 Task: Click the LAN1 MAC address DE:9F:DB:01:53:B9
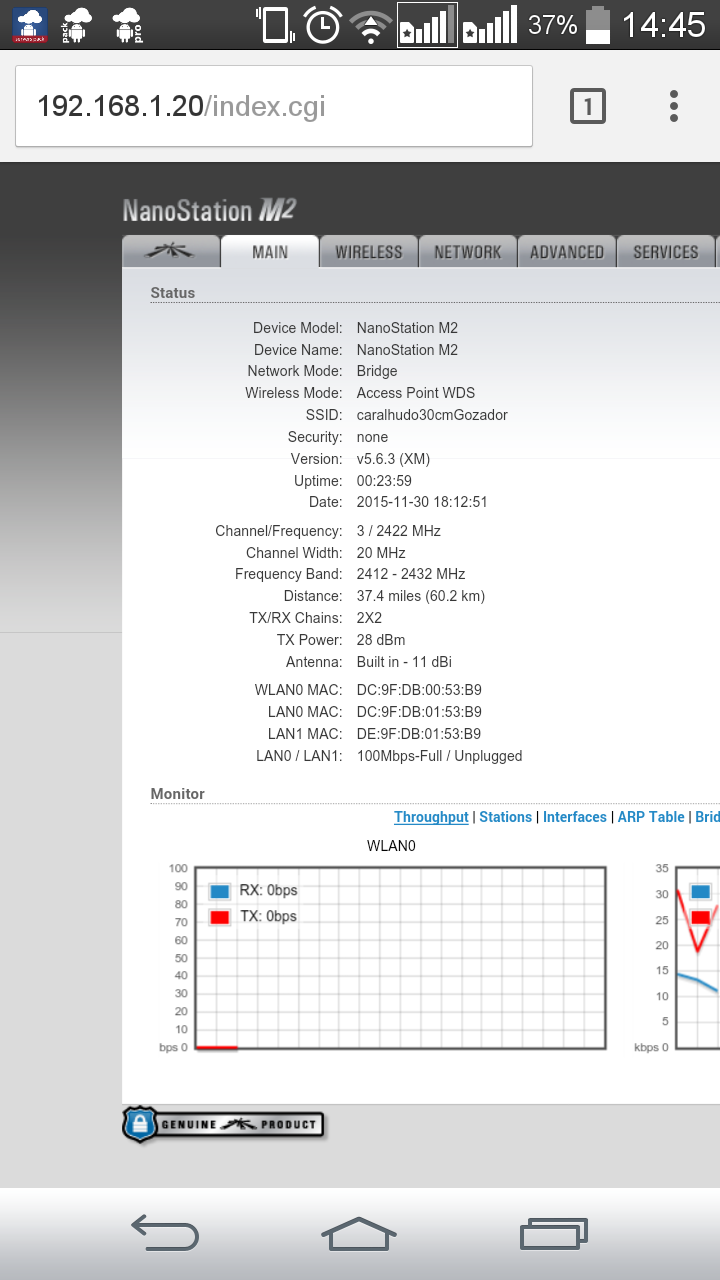click(419, 734)
